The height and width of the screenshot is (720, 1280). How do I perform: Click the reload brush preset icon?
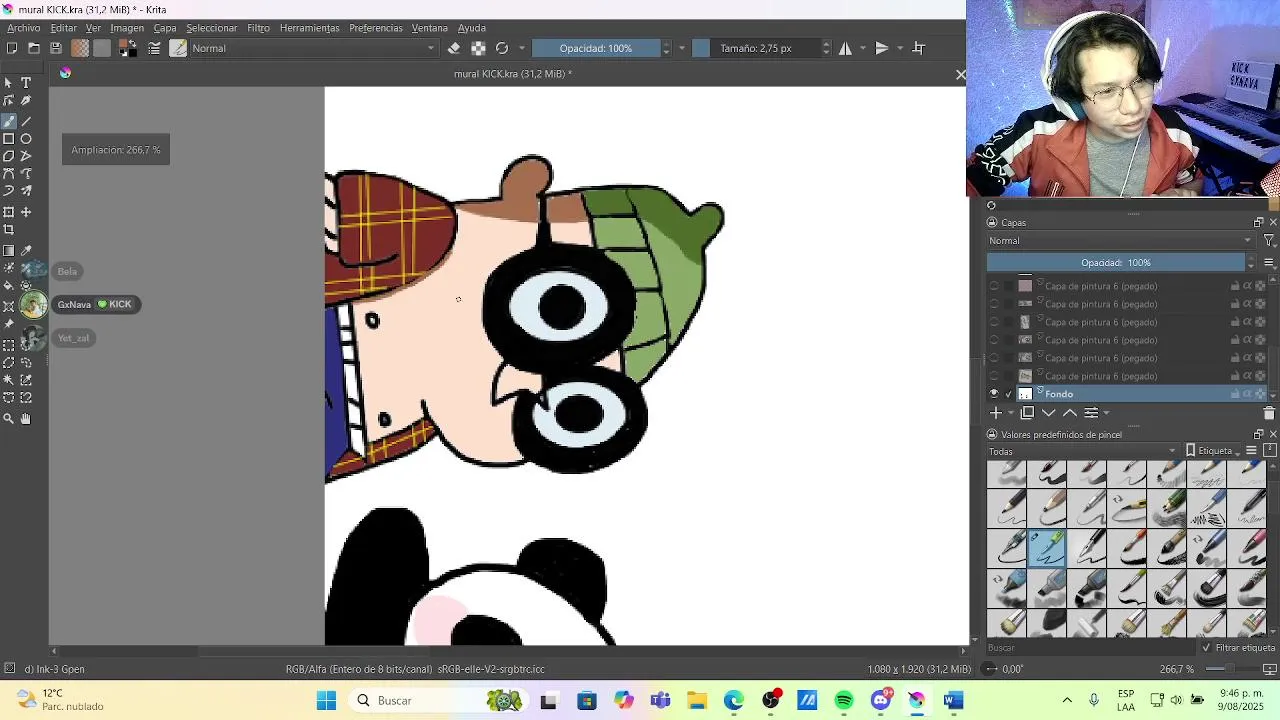pyautogui.click(x=502, y=48)
